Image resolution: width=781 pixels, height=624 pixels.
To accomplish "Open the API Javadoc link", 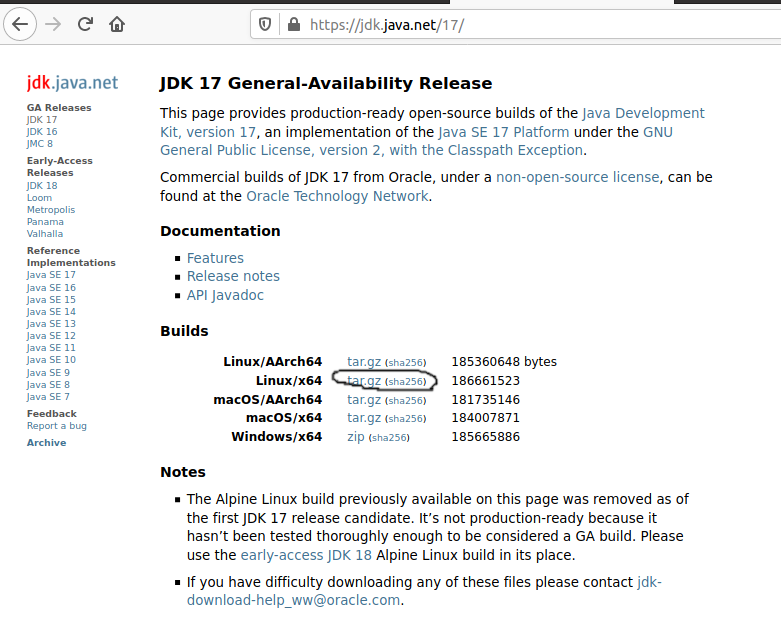I will tap(225, 295).
